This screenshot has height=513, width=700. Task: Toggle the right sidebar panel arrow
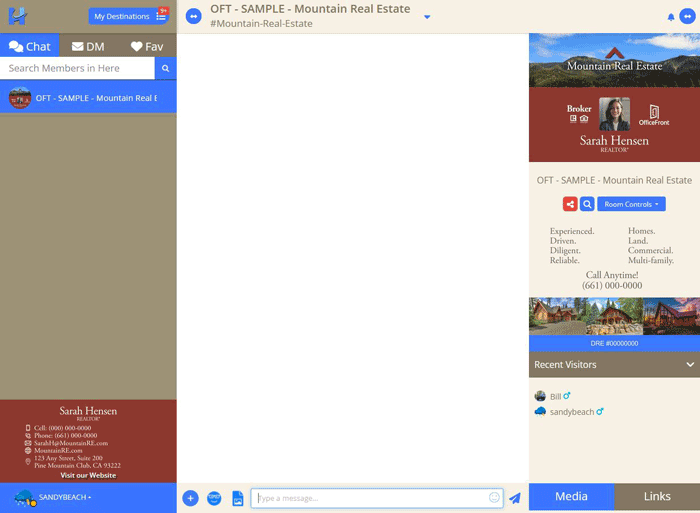click(x=686, y=16)
